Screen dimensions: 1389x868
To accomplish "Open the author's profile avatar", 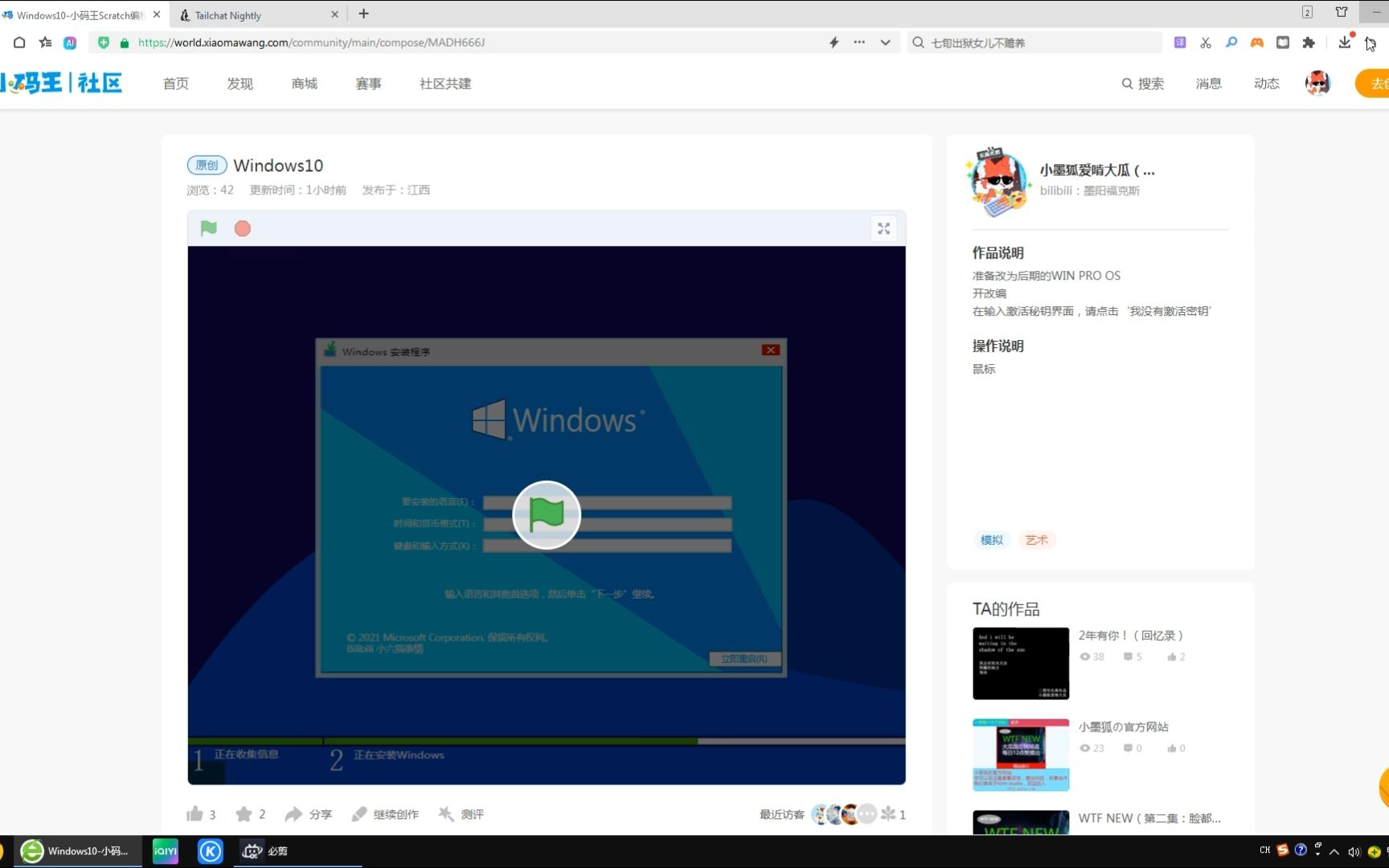I will (998, 182).
